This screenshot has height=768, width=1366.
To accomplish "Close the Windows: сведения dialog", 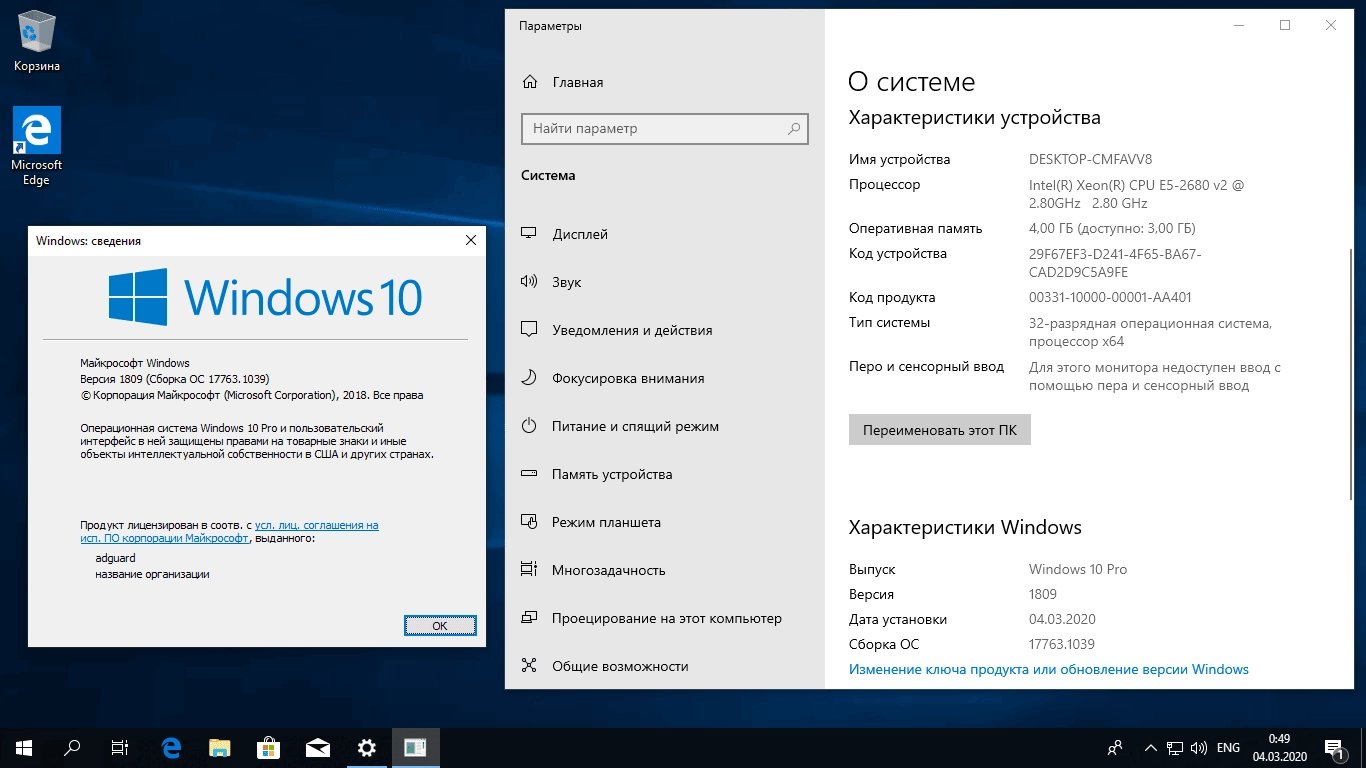I will (471, 241).
